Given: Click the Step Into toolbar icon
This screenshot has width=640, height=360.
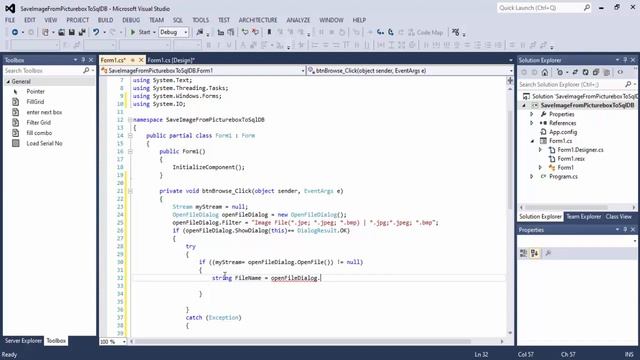Looking at the screenshot, I should coord(380,32).
